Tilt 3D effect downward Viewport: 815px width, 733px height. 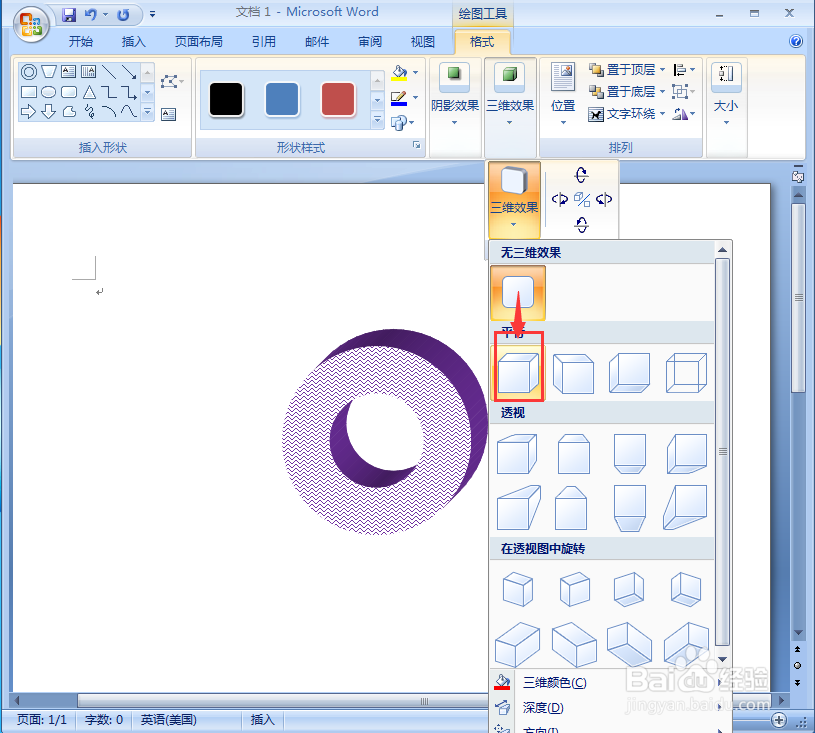click(581, 225)
